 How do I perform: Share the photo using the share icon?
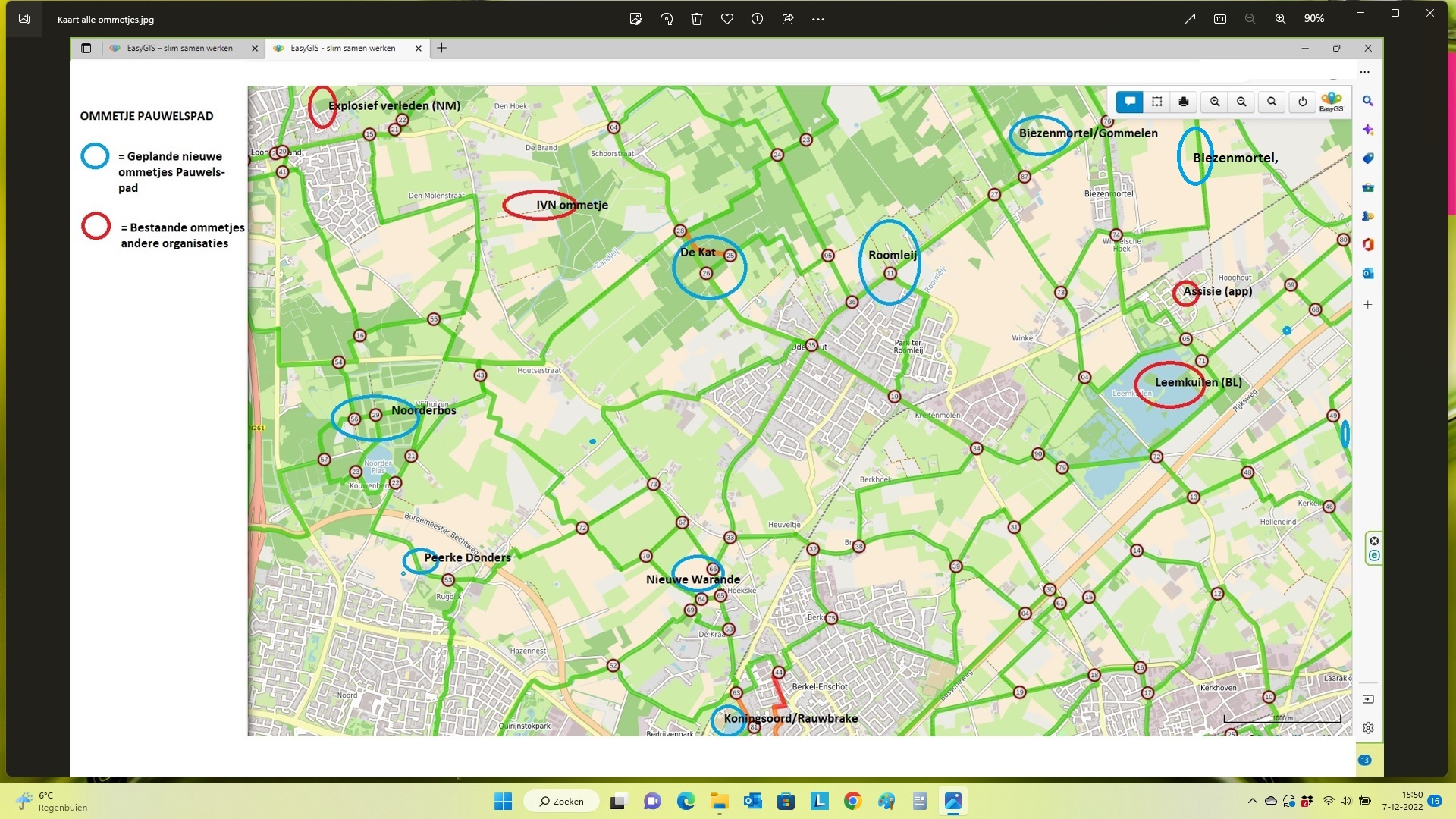pyautogui.click(x=788, y=19)
